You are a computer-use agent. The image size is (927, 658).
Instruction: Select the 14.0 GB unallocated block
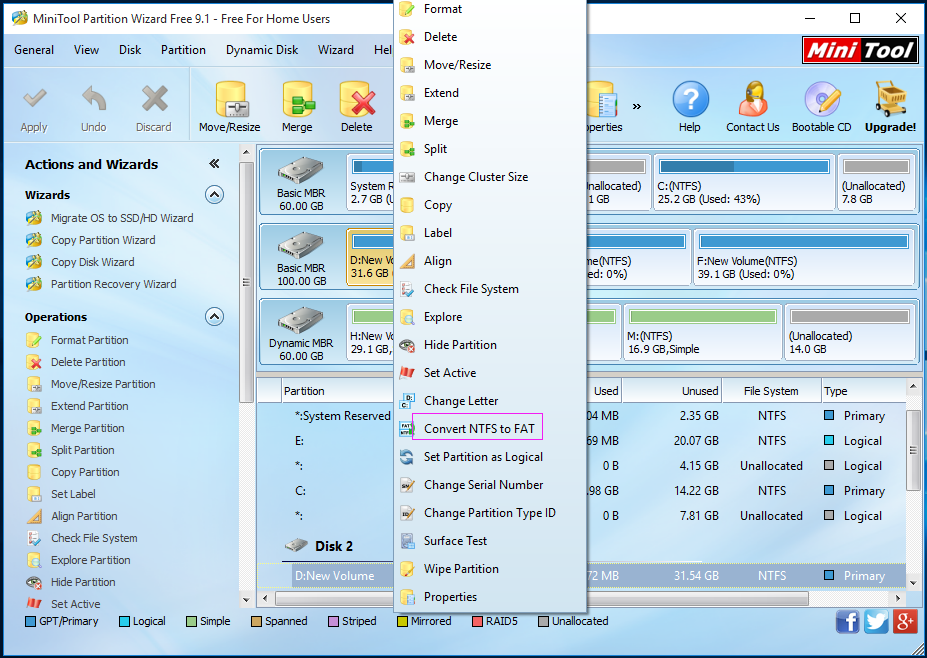pyautogui.click(x=850, y=333)
